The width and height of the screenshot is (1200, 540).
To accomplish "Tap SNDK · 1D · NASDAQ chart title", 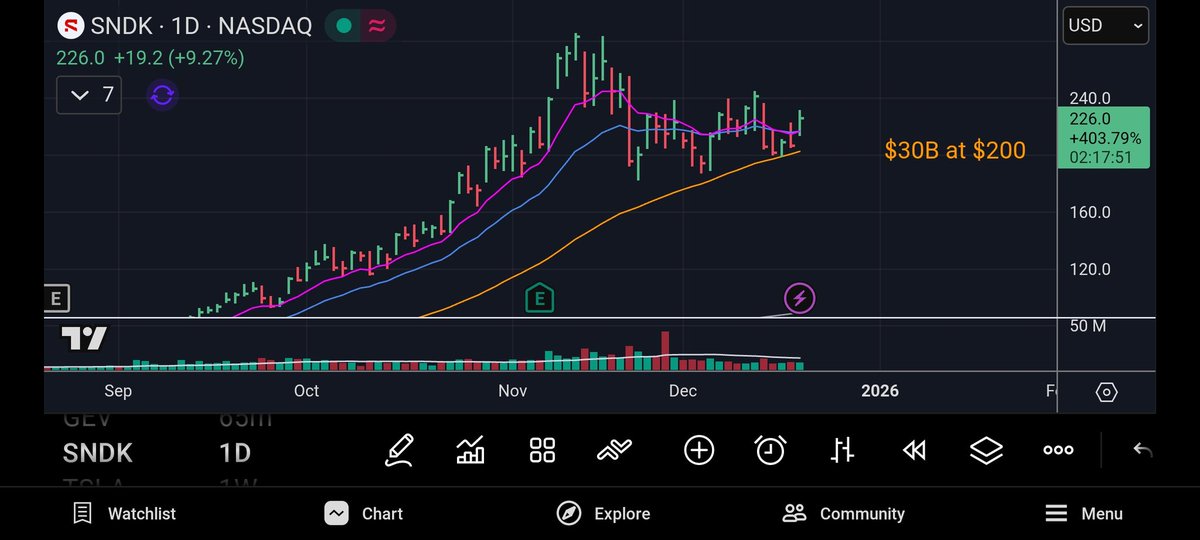I will coord(201,26).
